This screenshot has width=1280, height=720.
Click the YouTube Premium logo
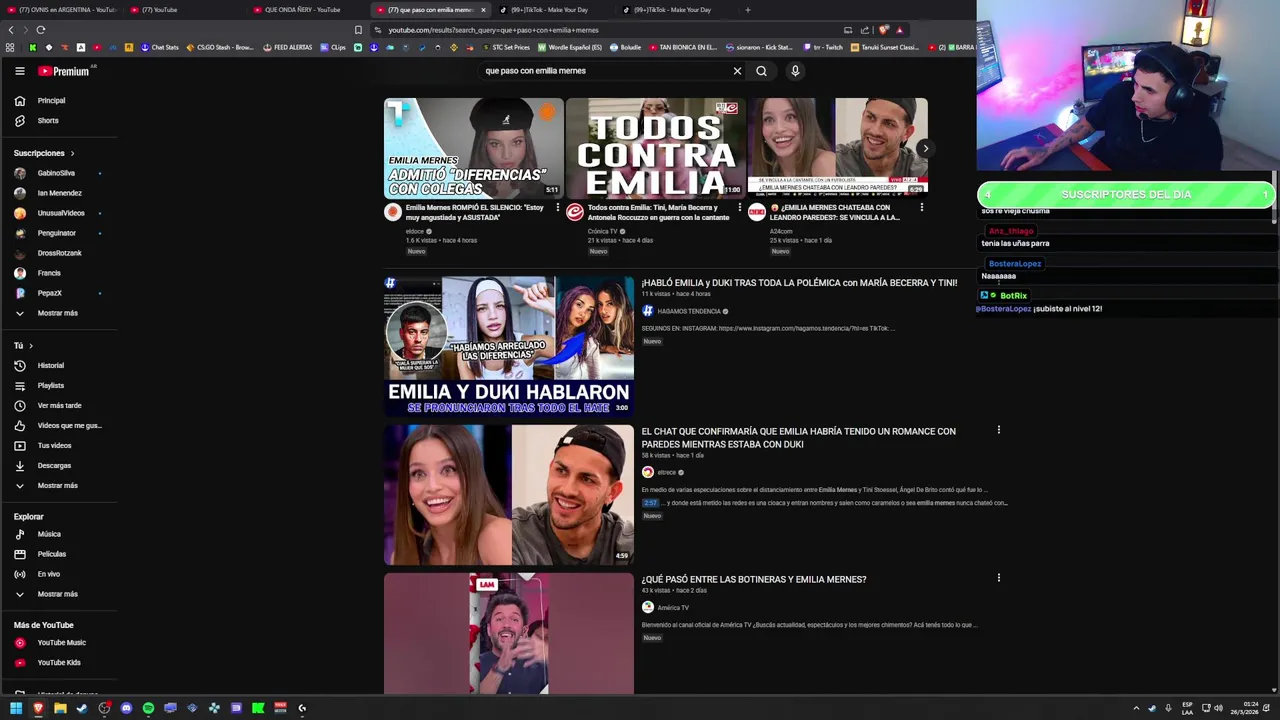click(64, 71)
